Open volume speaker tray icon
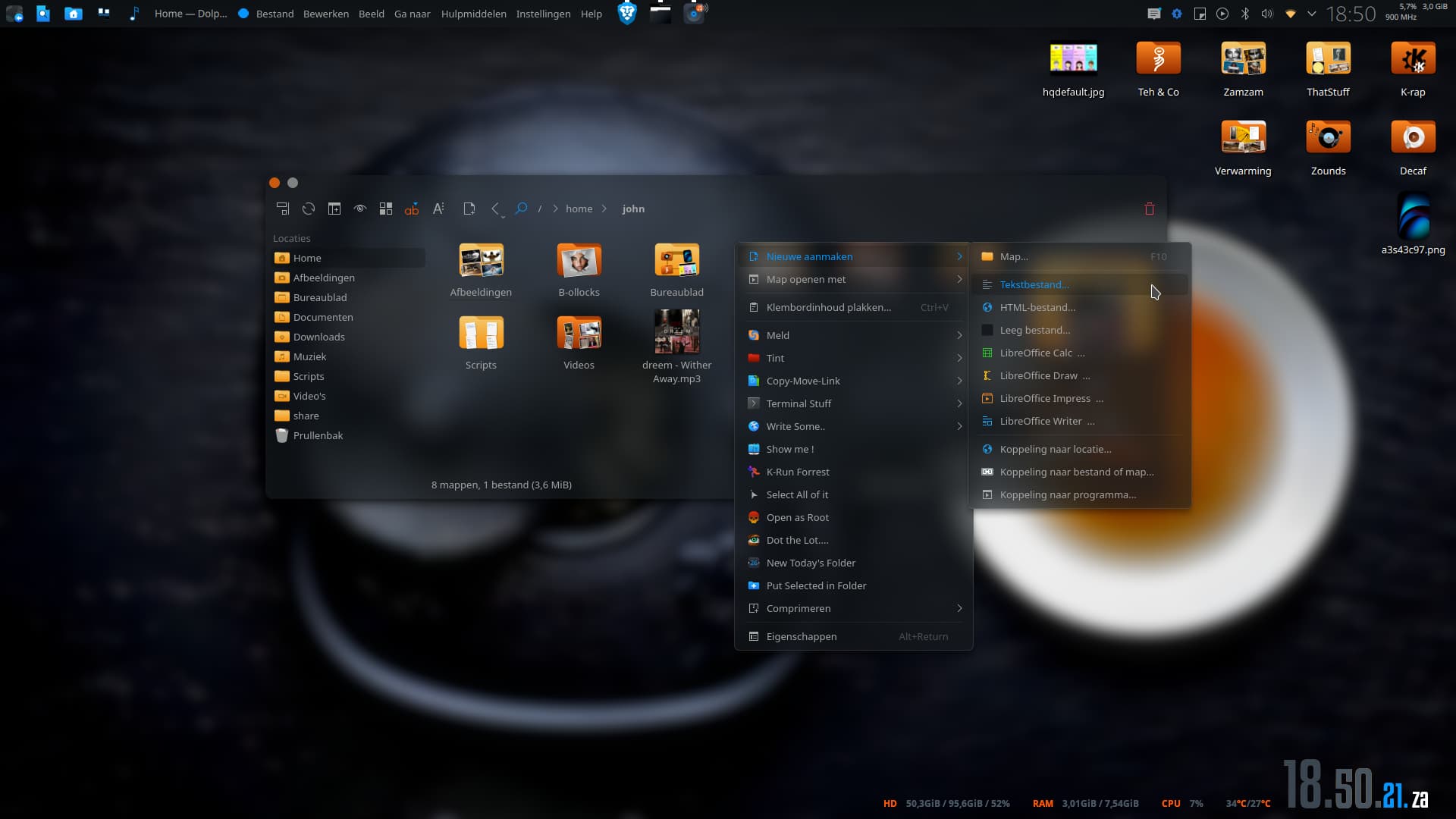The image size is (1456, 819). pyautogui.click(x=1266, y=14)
